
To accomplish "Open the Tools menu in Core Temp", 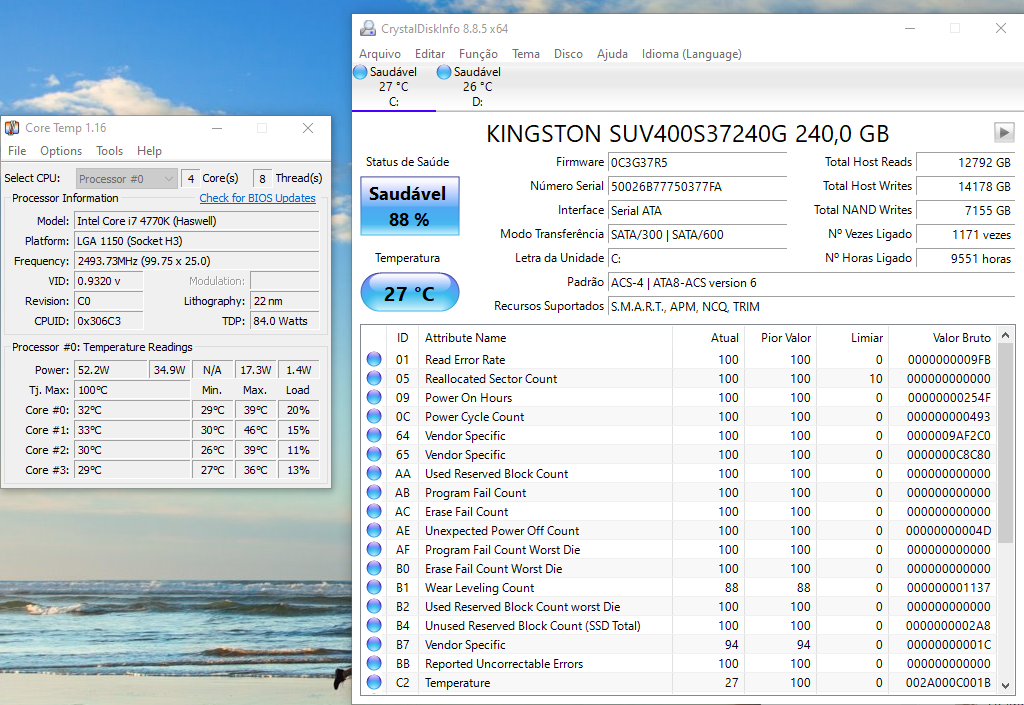I will [x=109, y=151].
